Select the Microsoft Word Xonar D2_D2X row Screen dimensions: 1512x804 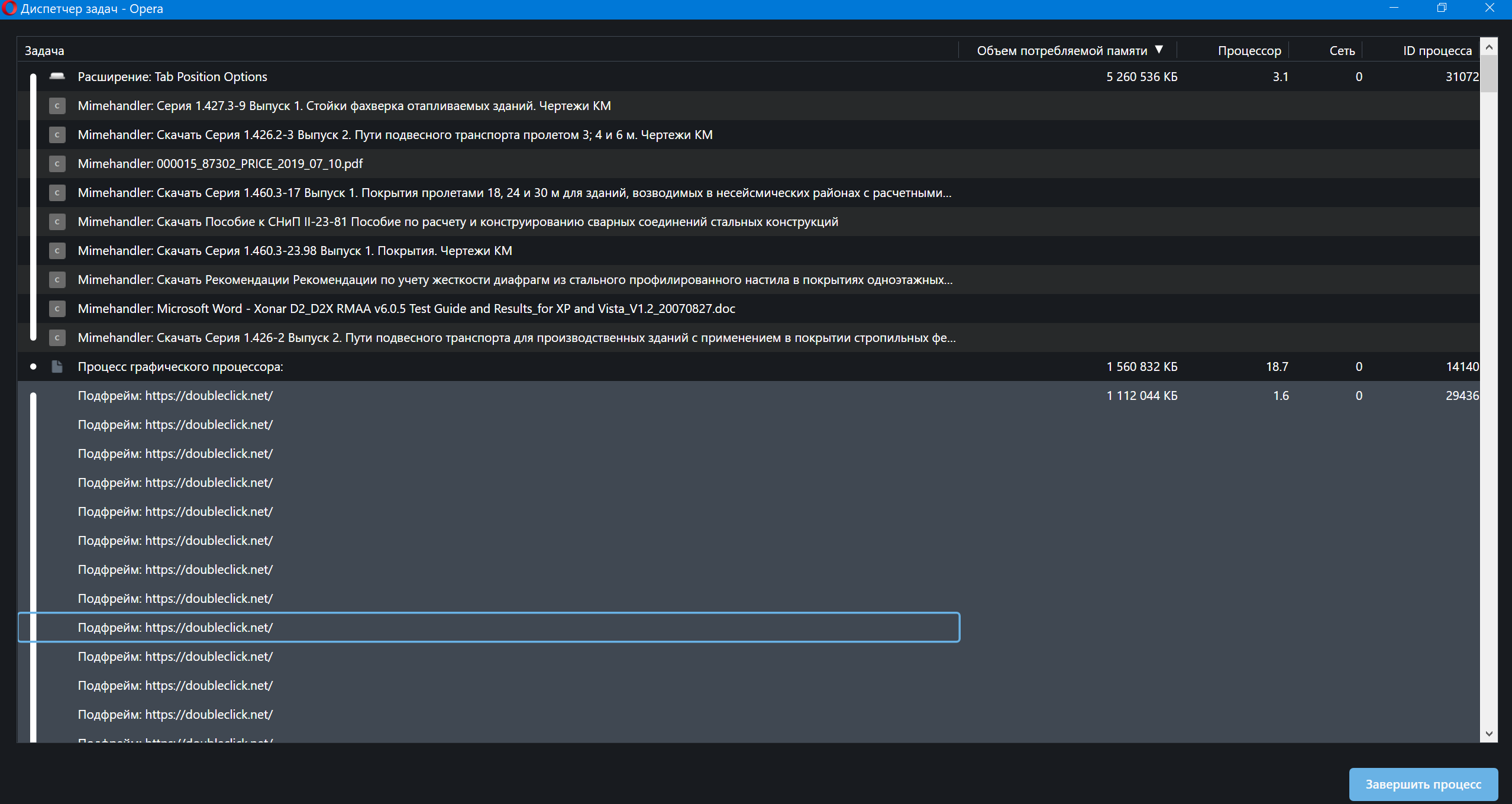pos(748,309)
